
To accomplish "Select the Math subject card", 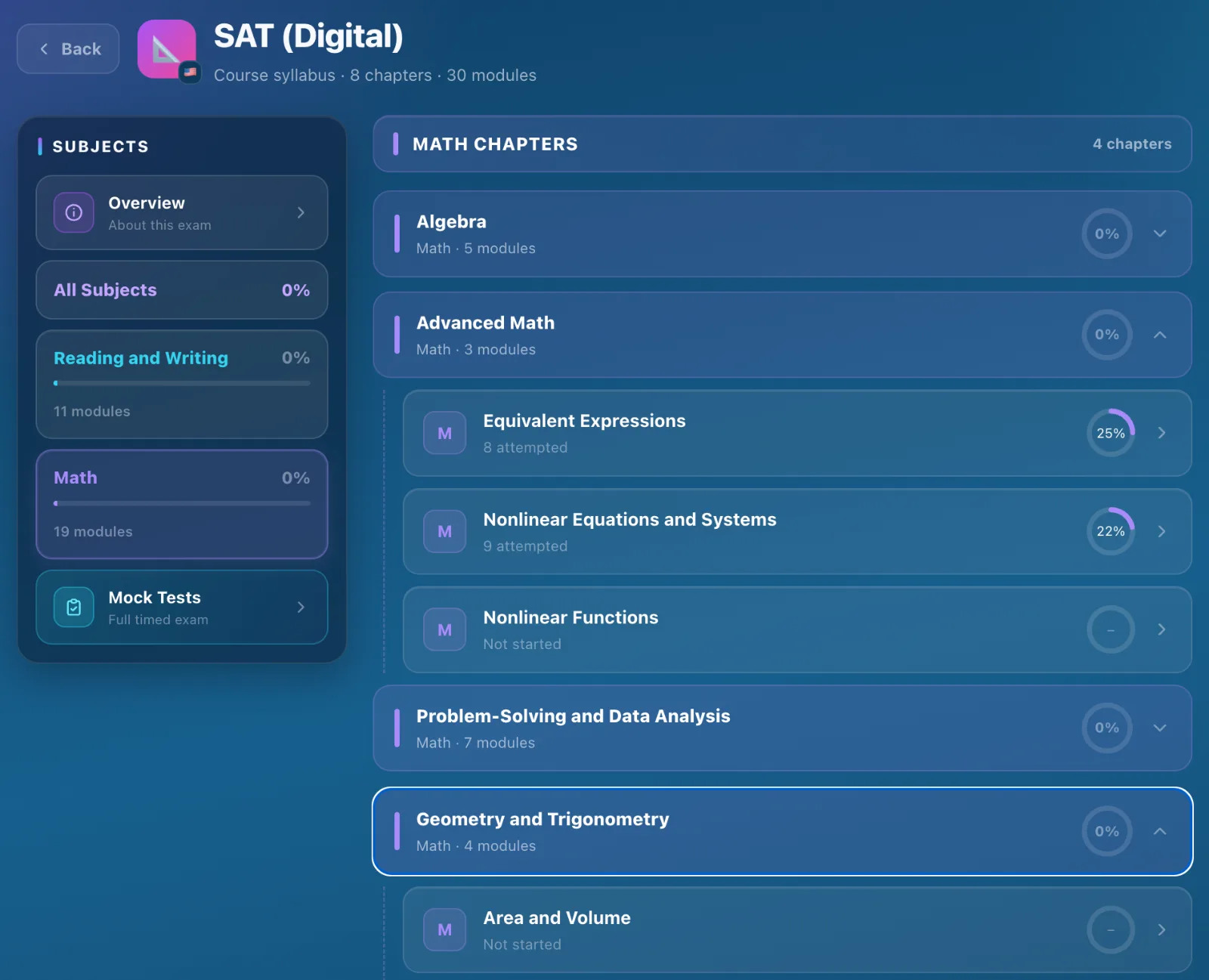I will click(182, 505).
